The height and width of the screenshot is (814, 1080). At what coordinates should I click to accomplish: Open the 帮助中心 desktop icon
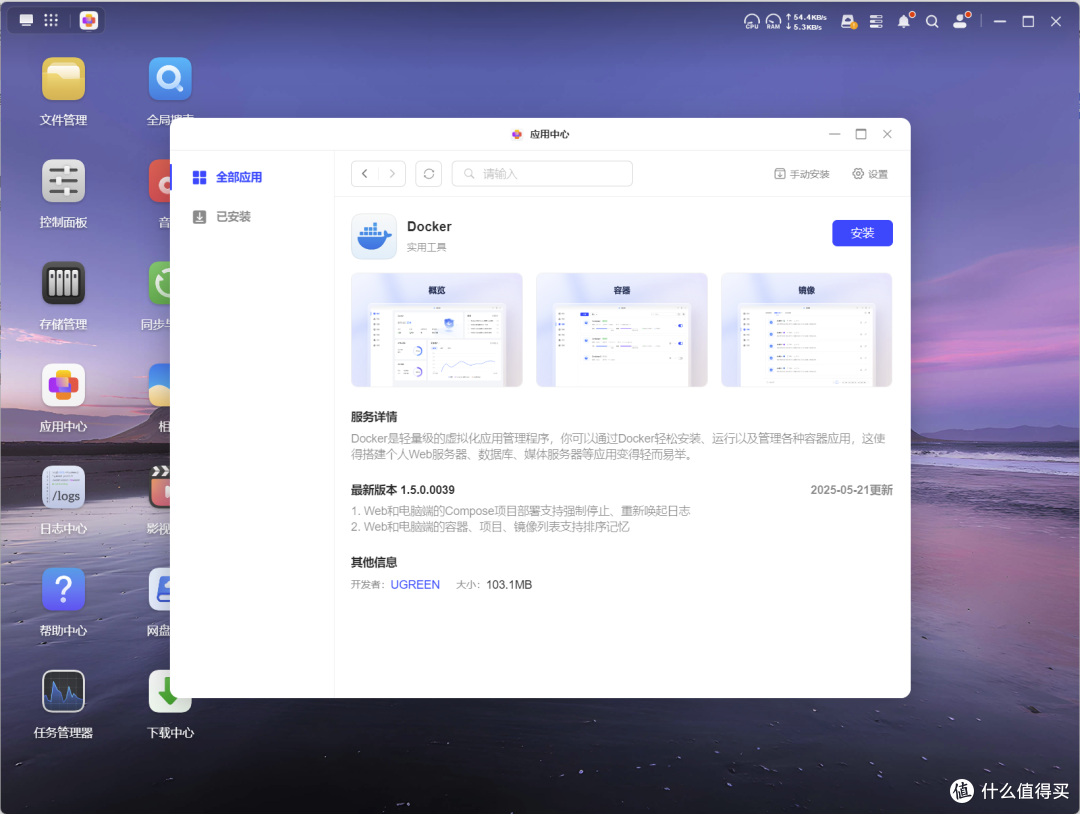[x=63, y=589]
